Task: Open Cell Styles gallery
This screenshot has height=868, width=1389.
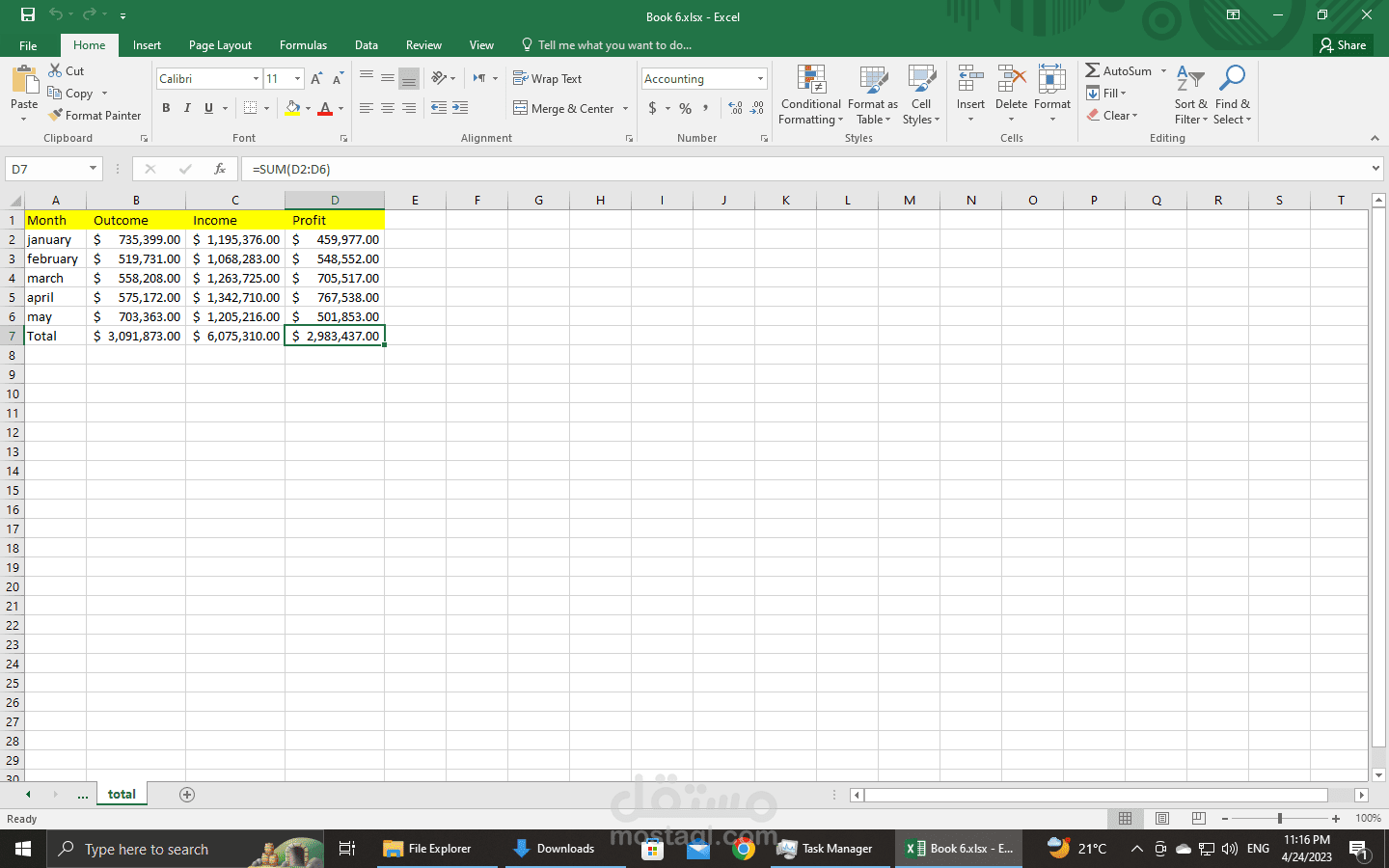Action: (x=921, y=95)
